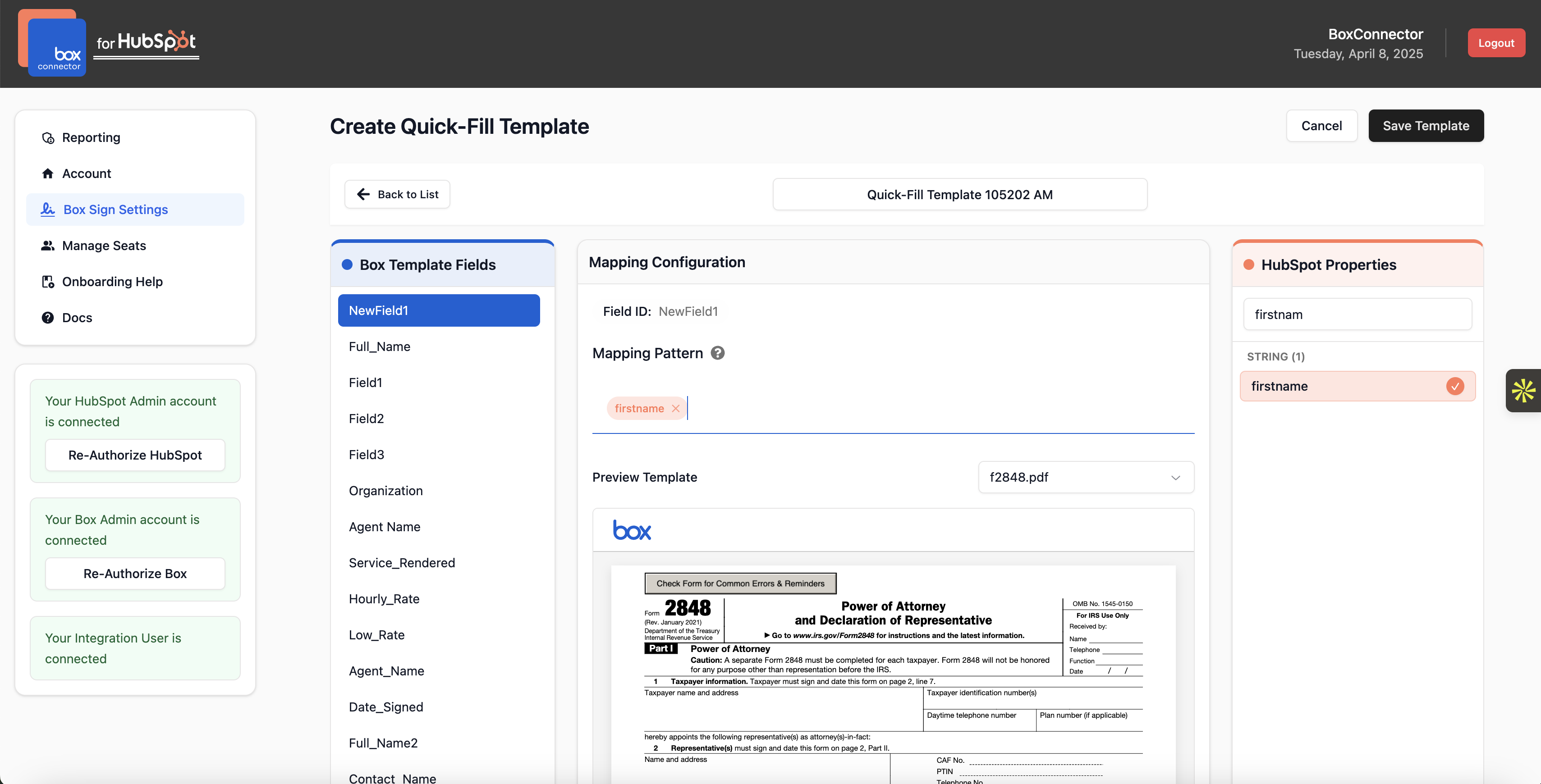1541x784 pixels.
Task: Open Manage Seats
Action: click(135, 245)
